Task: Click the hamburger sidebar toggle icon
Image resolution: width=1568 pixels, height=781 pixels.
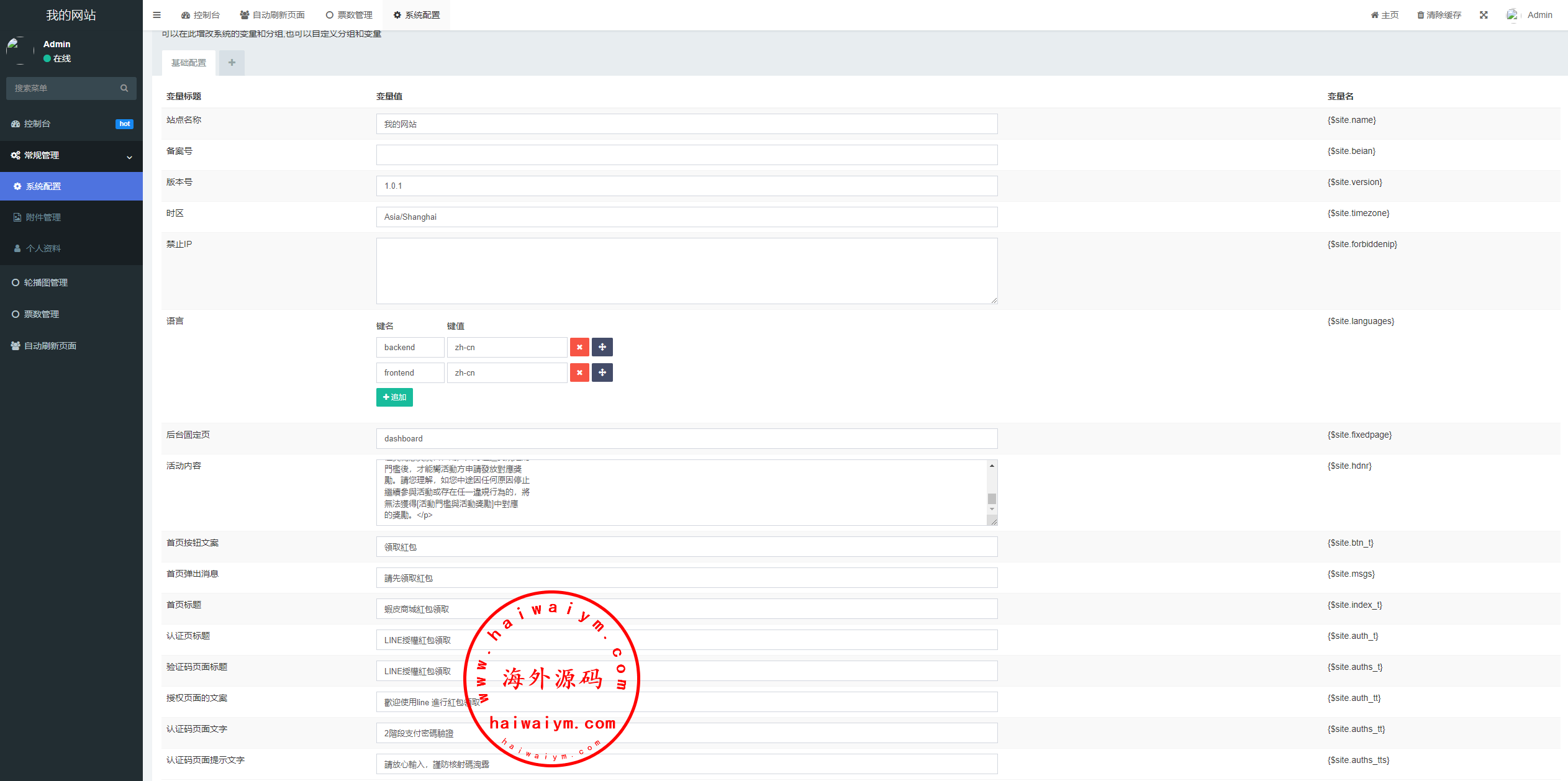Action: tap(156, 15)
